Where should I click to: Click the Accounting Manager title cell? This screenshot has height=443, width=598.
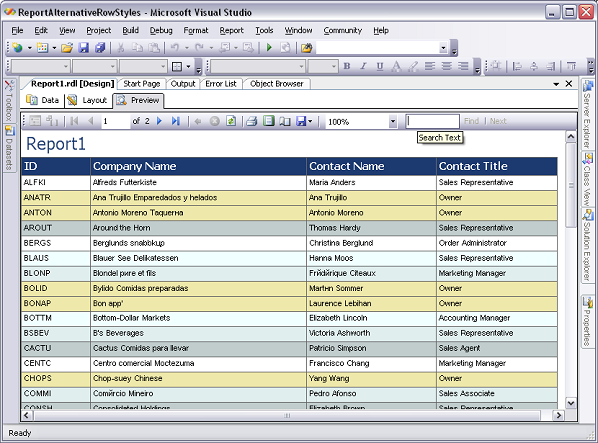point(497,318)
